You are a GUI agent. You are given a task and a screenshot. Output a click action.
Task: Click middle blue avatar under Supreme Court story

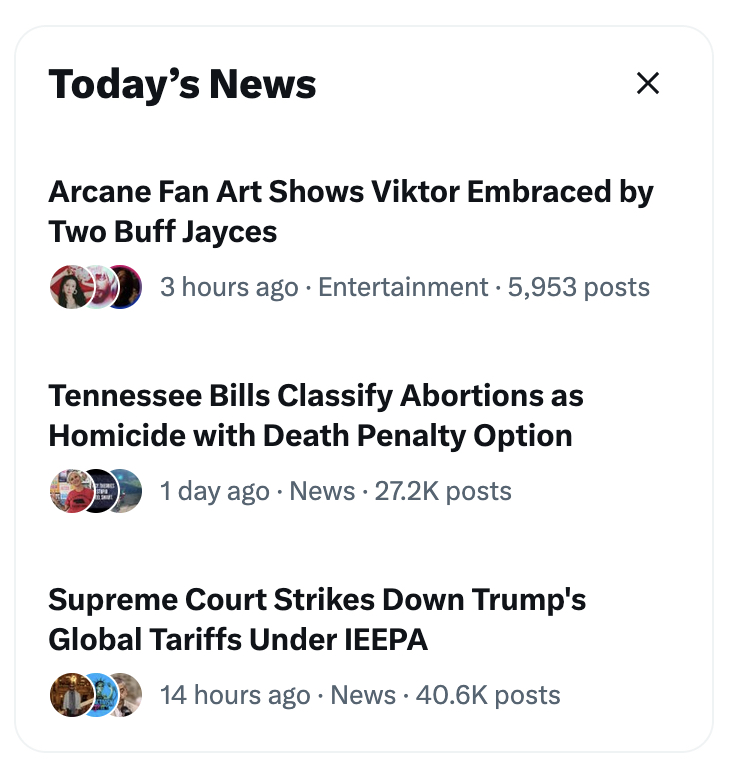tap(97, 696)
